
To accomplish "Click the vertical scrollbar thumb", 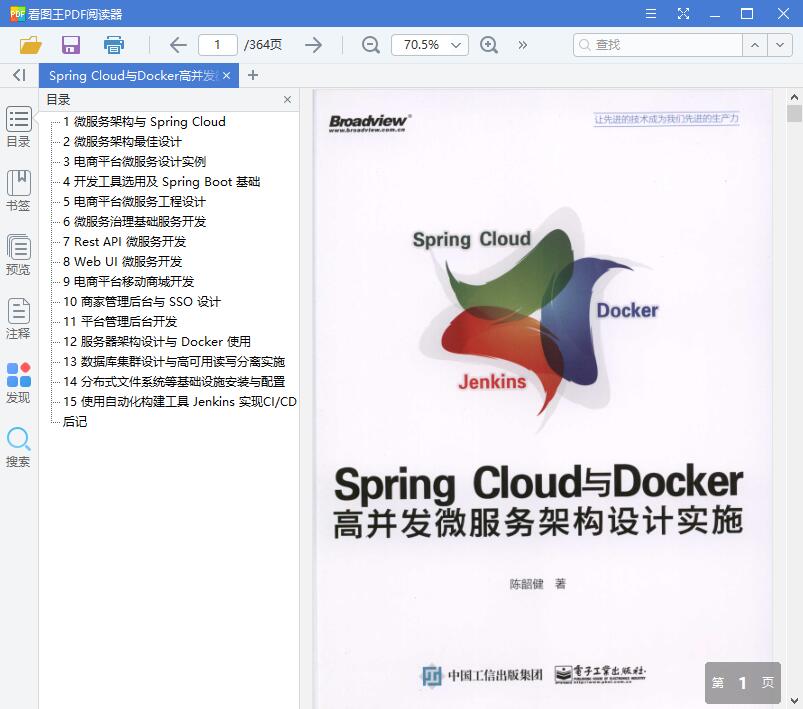I will [794, 113].
